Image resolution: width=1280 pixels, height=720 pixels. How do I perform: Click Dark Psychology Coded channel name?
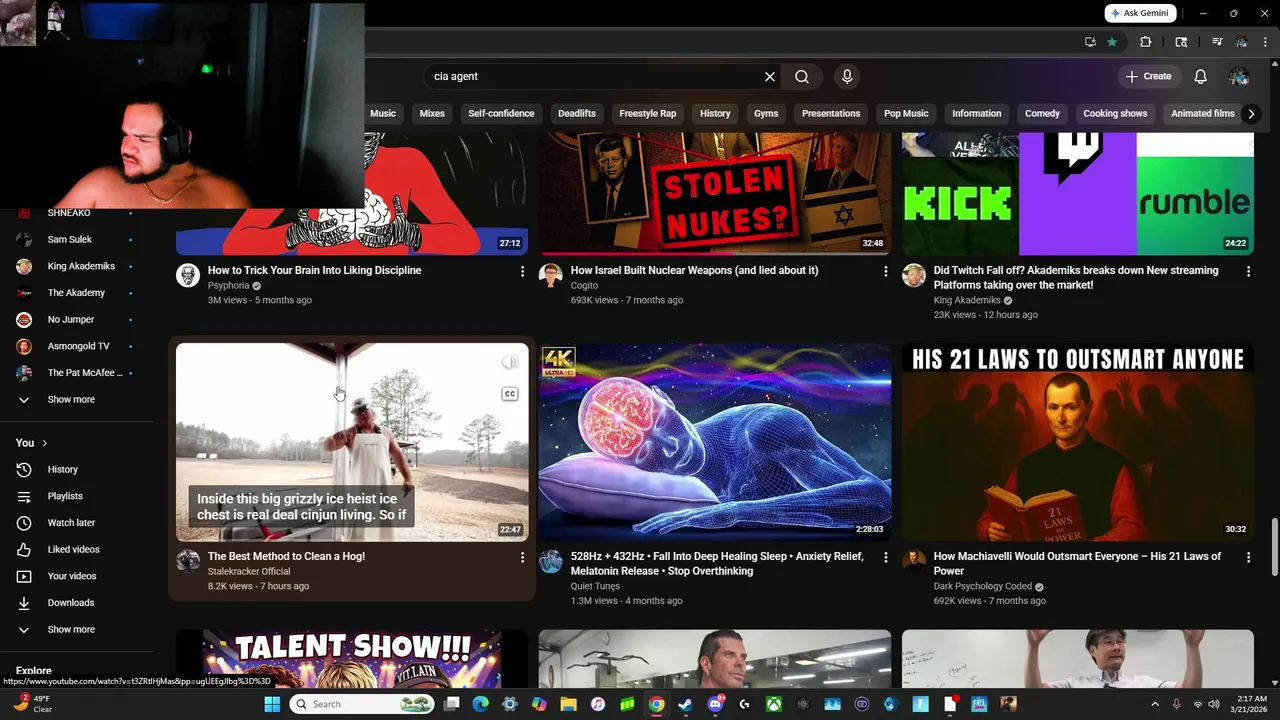(x=982, y=586)
